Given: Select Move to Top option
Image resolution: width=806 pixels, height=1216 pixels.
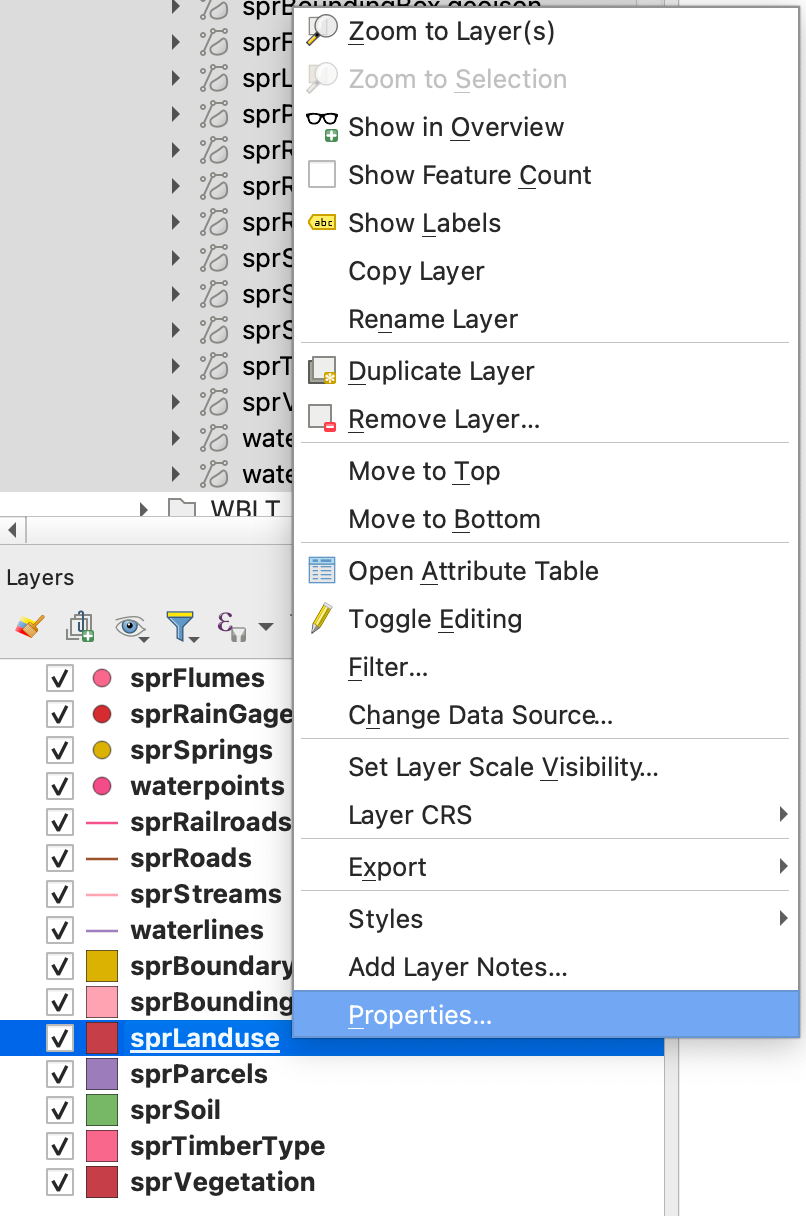Looking at the screenshot, I should tap(424, 471).
